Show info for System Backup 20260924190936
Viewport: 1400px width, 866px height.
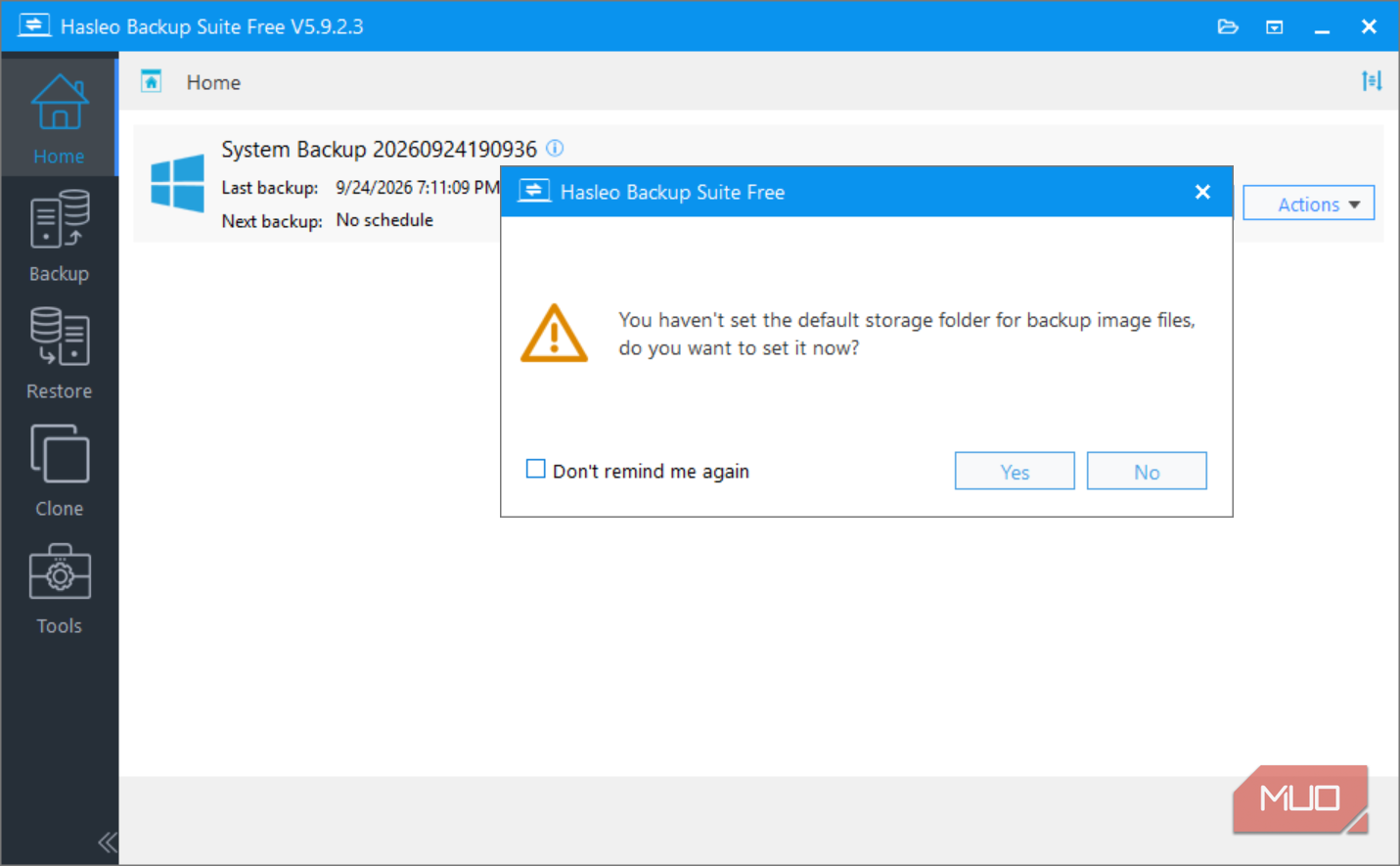555,149
